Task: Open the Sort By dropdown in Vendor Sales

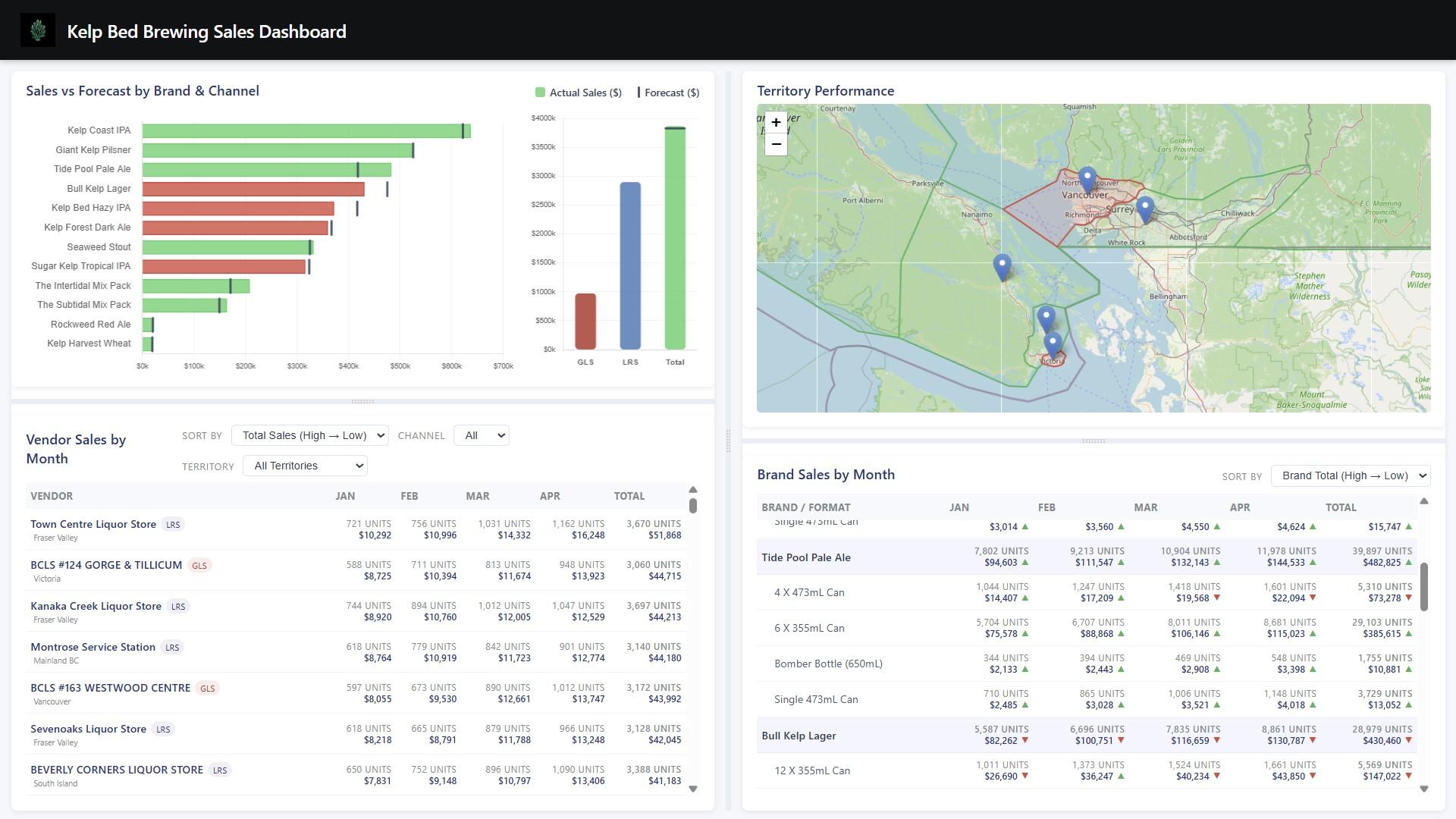Action: tap(309, 435)
